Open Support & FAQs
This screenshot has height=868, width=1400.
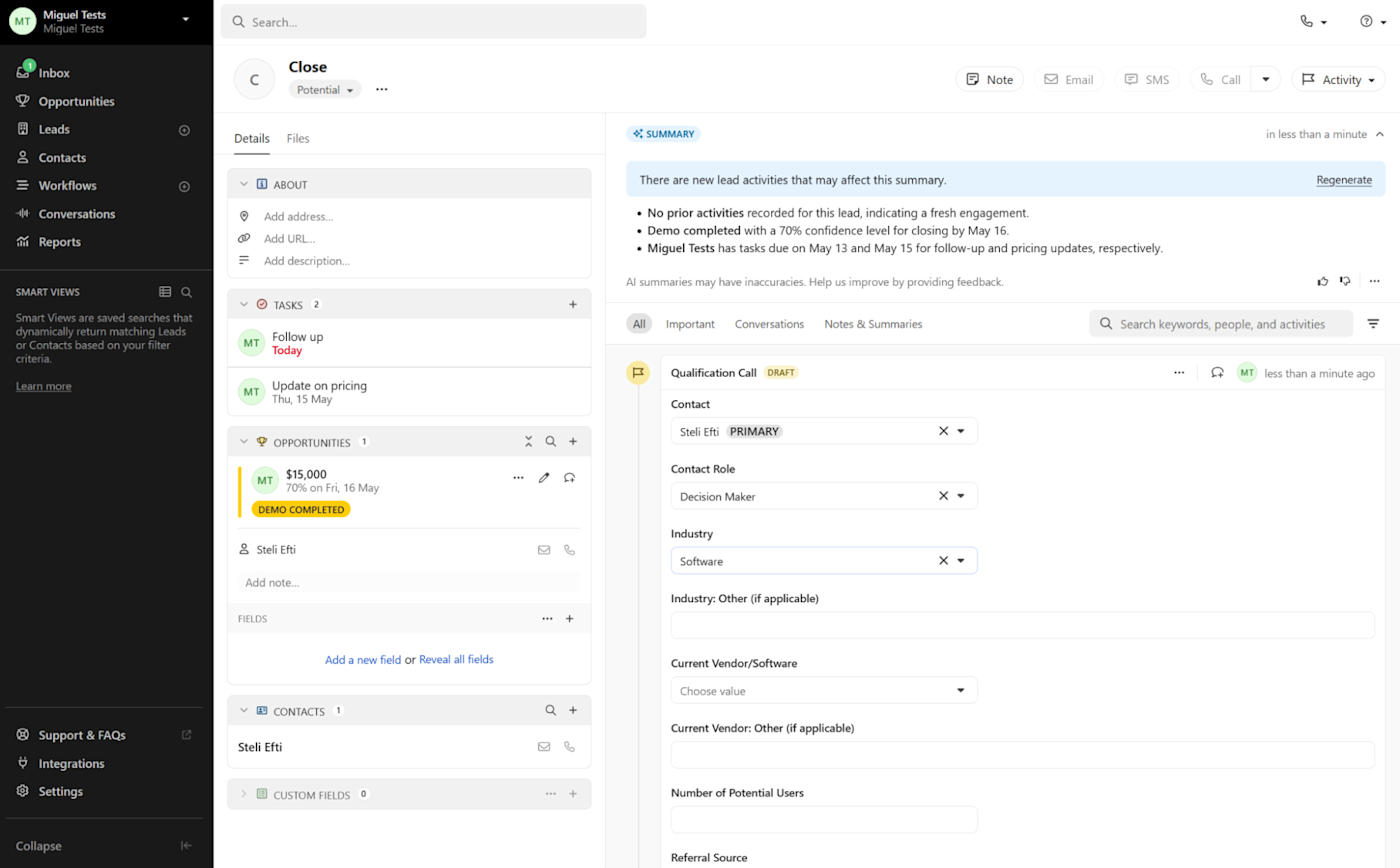point(82,735)
